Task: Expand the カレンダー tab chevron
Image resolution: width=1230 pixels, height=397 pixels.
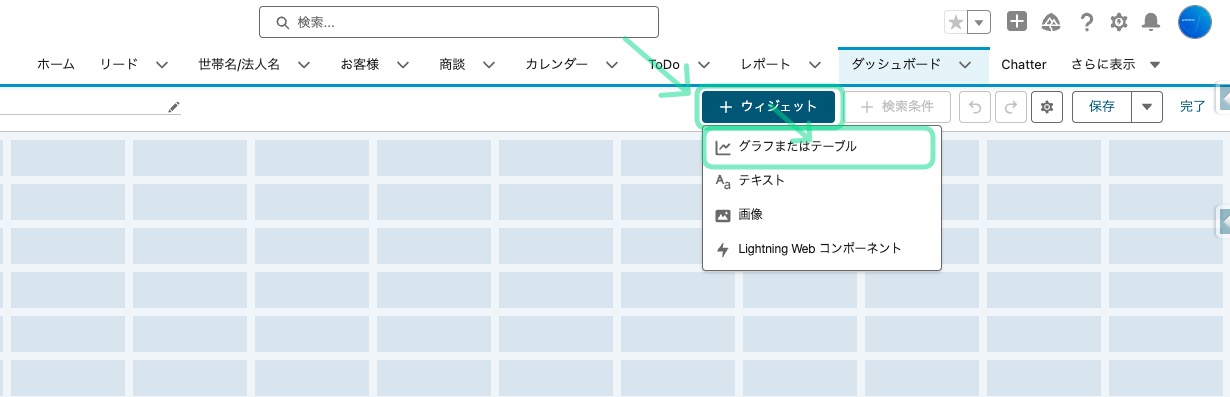Action: [x=612, y=64]
